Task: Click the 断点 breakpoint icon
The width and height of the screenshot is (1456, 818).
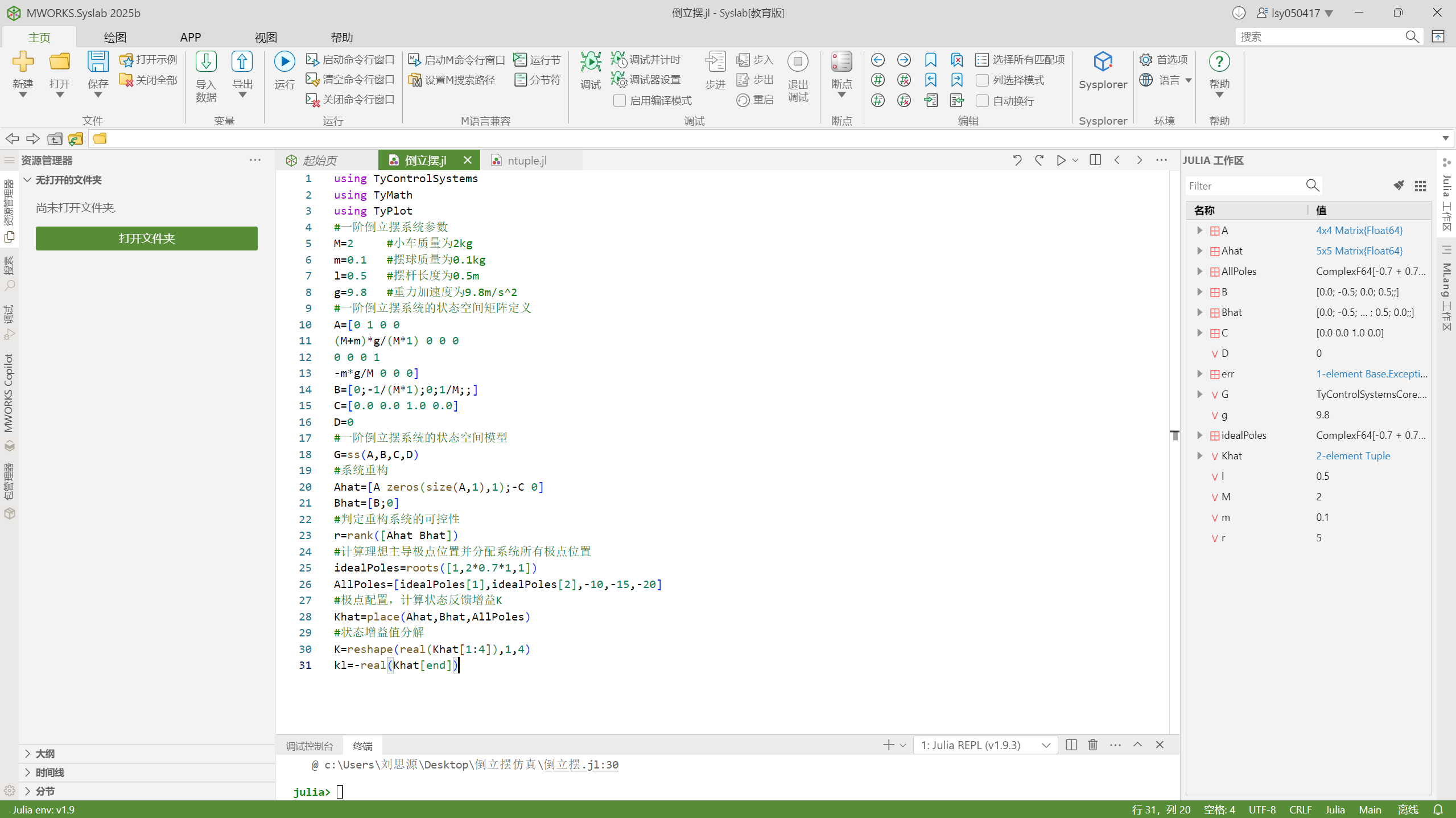Action: point(842,61)
